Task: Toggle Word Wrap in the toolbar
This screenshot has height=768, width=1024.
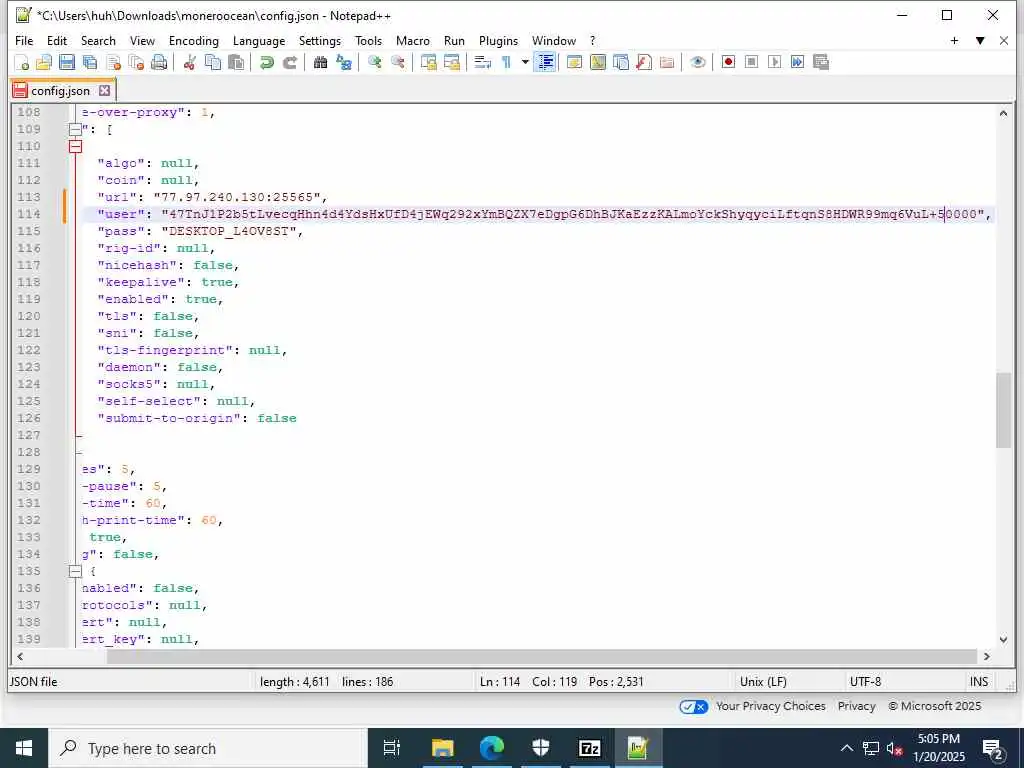Action: (483, 62)
